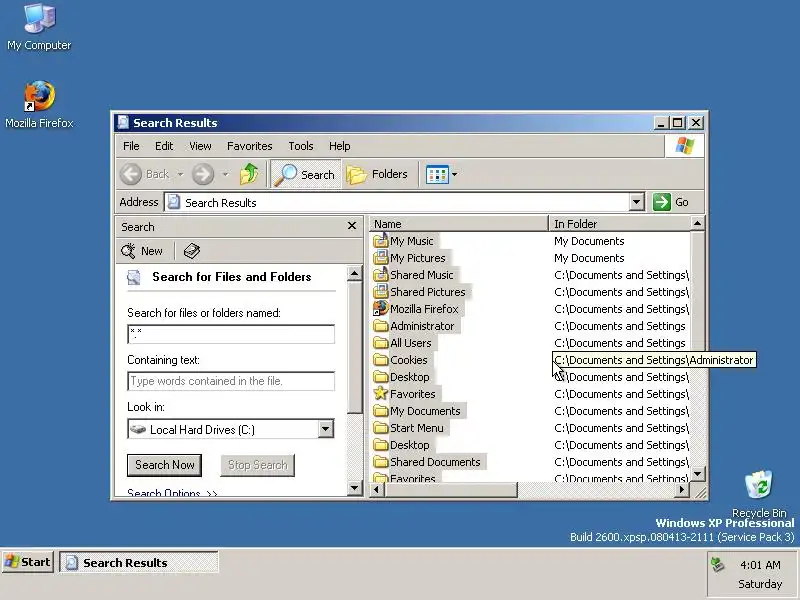This screenshot has width=800, height=600.
Task: Click the Containing text input field
Action: tap(231, 381)
